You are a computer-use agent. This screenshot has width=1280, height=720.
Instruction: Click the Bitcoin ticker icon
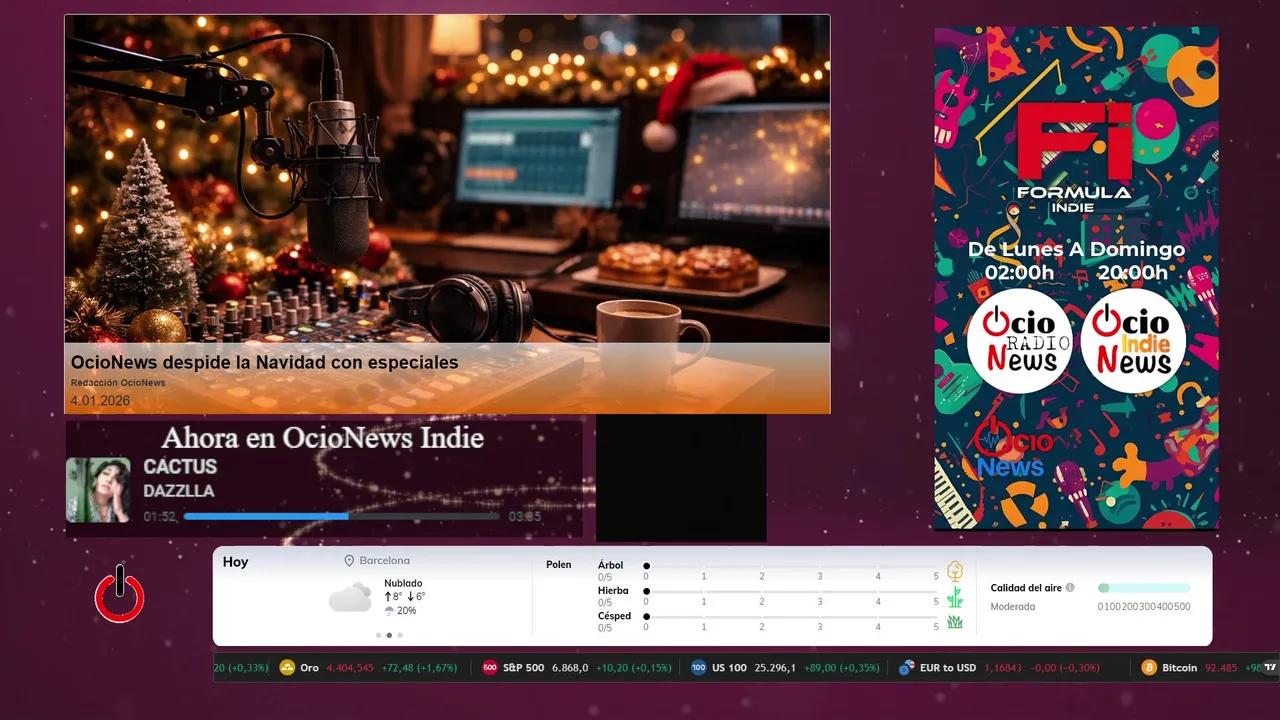click(x=1149, y=667)
